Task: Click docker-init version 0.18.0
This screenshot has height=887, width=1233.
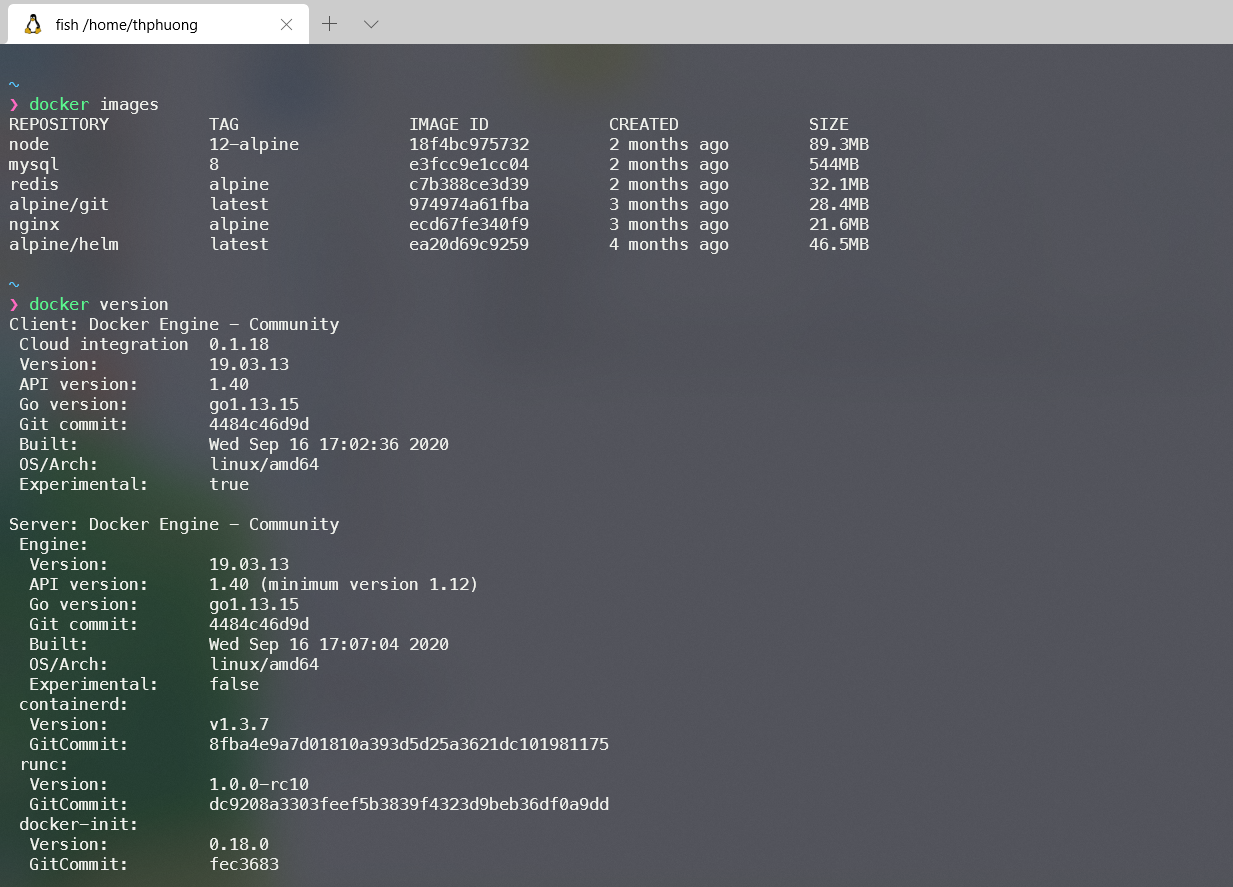Action: tap(239, 844)
